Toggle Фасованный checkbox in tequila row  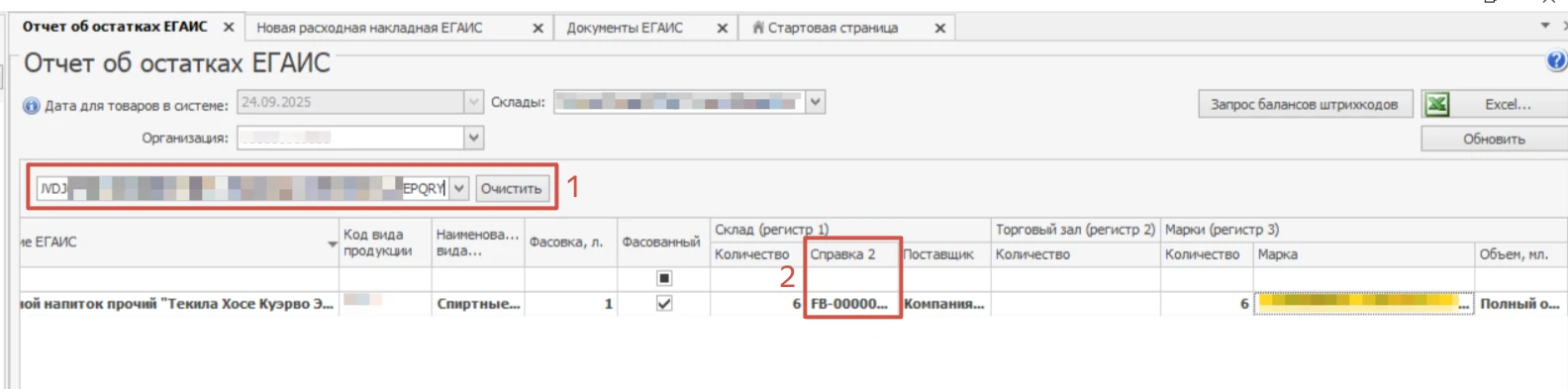664,304
